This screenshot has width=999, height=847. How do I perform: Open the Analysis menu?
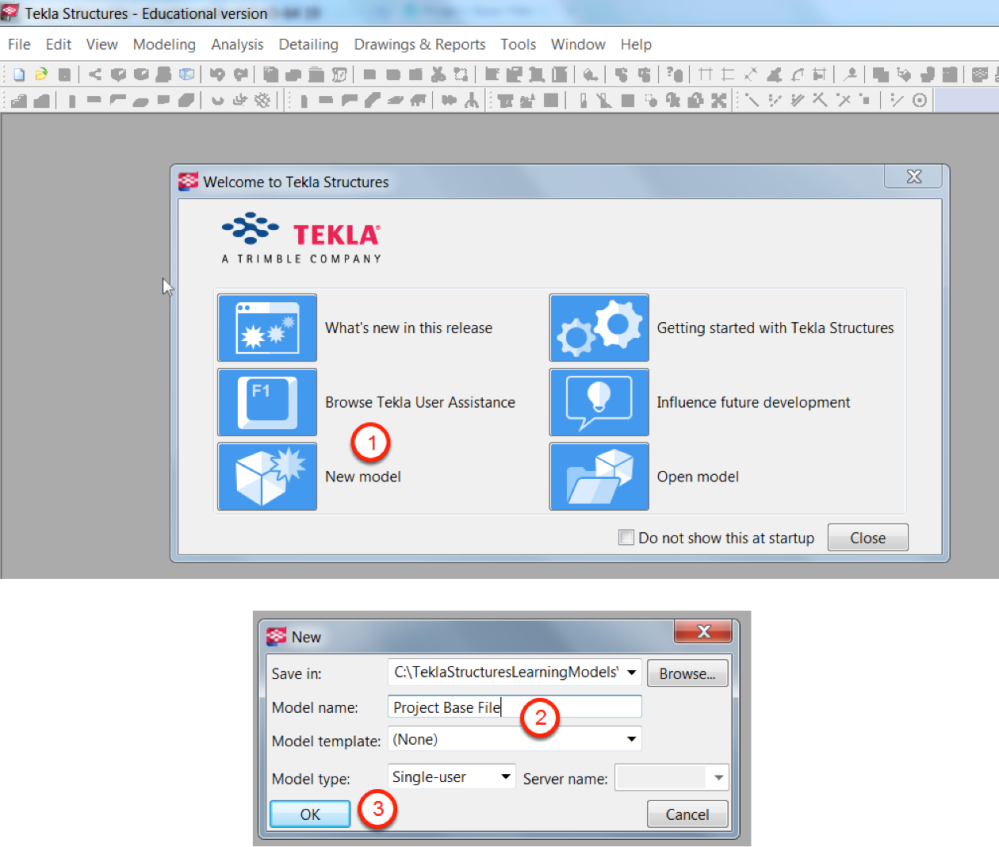coord(237,45)
